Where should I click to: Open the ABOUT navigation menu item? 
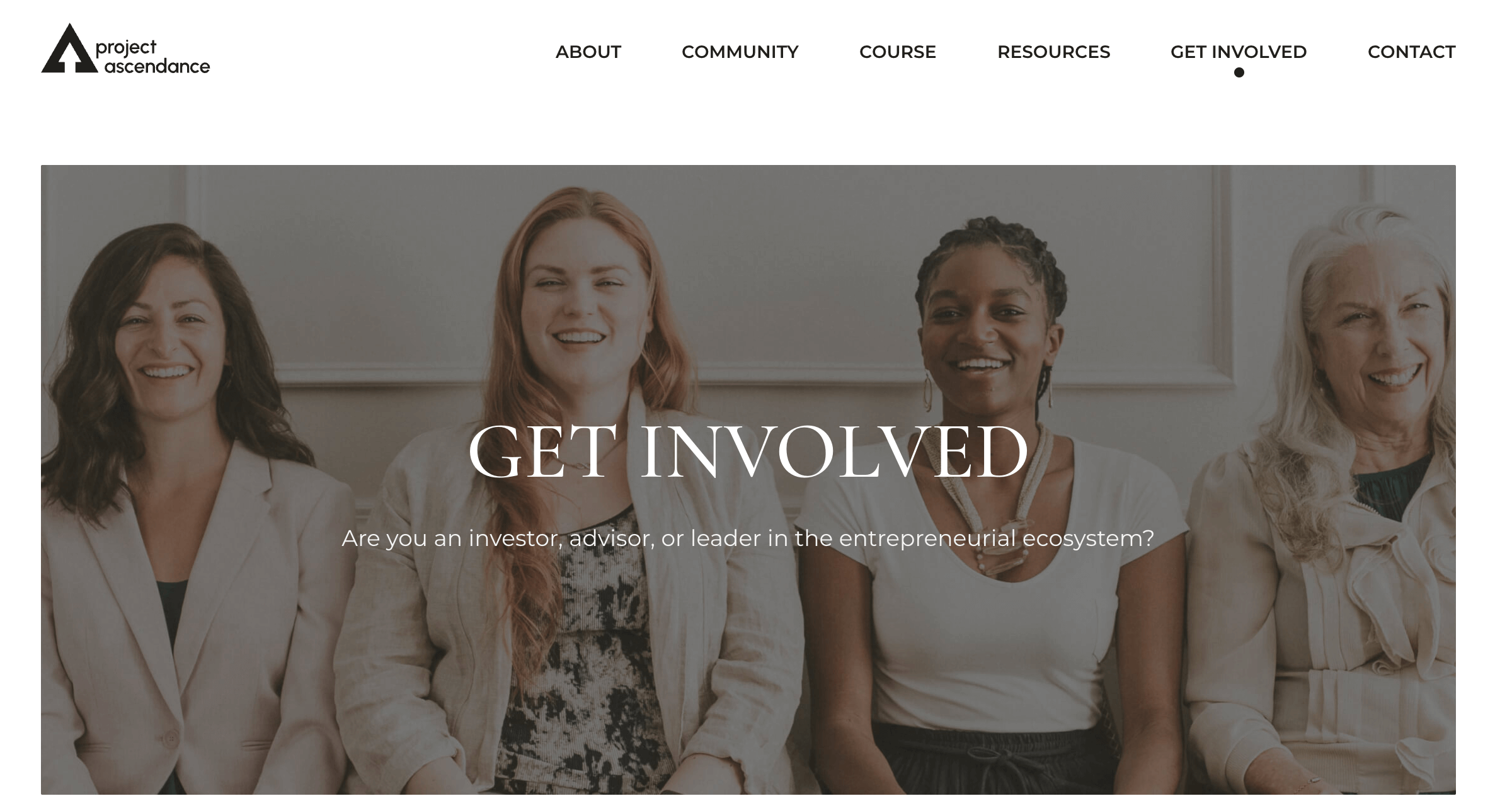[588, 52]
